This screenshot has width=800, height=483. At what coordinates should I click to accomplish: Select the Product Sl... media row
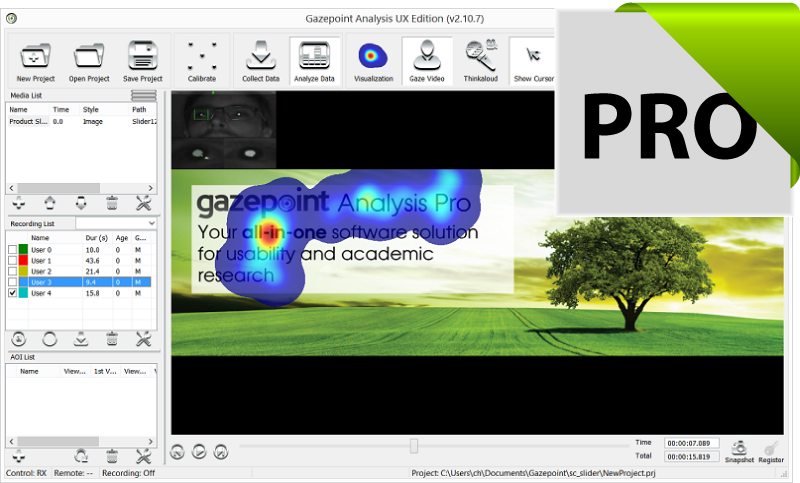pyautogui.click(x=81, y=121)
